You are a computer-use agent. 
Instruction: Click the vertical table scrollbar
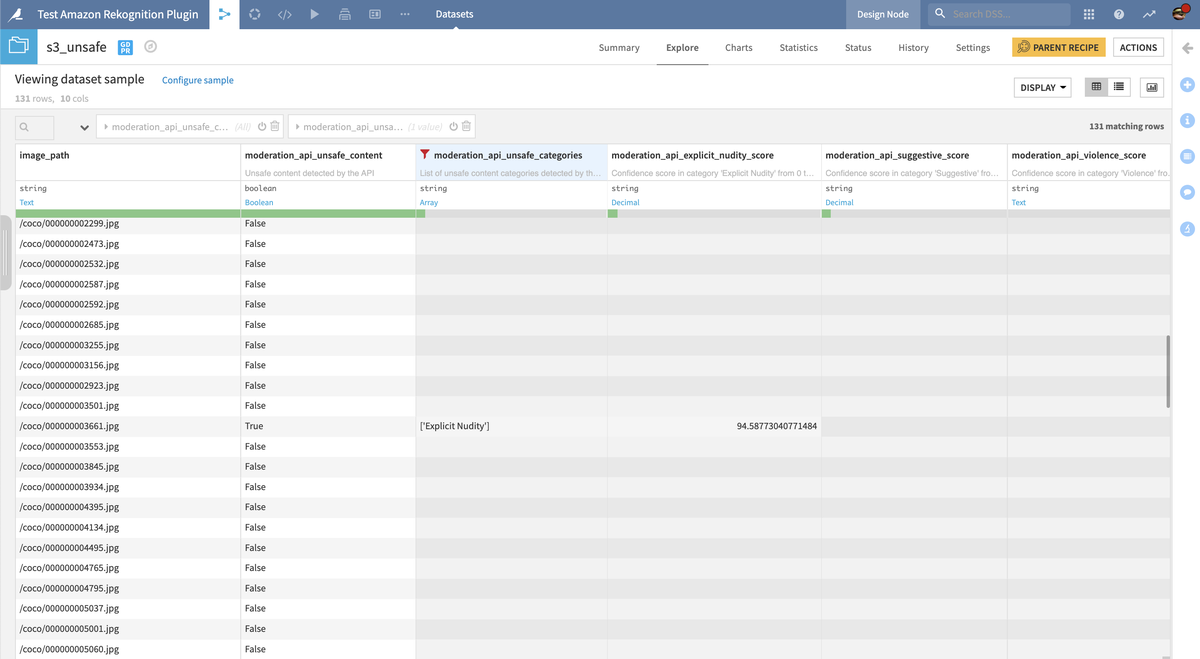1167,371
